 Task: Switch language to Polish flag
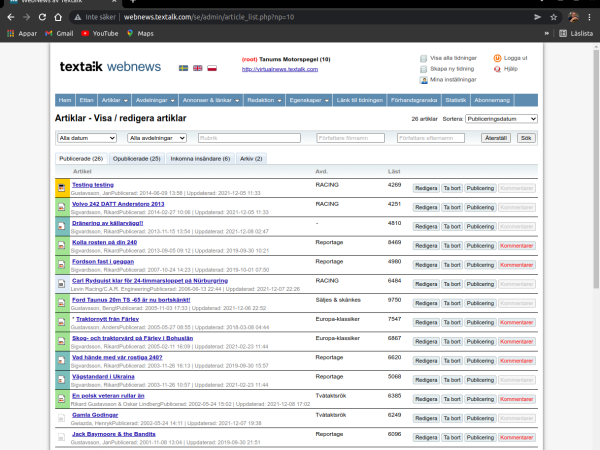click(x=212, y=68)
